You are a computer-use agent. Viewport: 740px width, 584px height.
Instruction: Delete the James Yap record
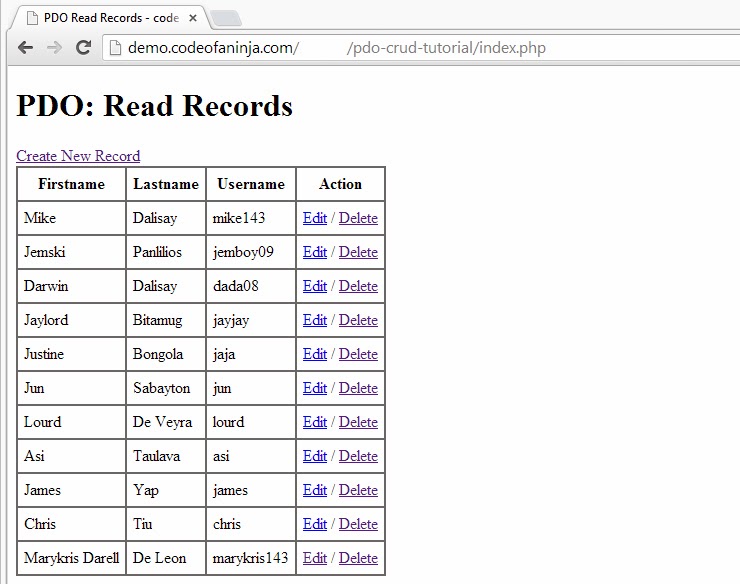[x=358, y=490]
